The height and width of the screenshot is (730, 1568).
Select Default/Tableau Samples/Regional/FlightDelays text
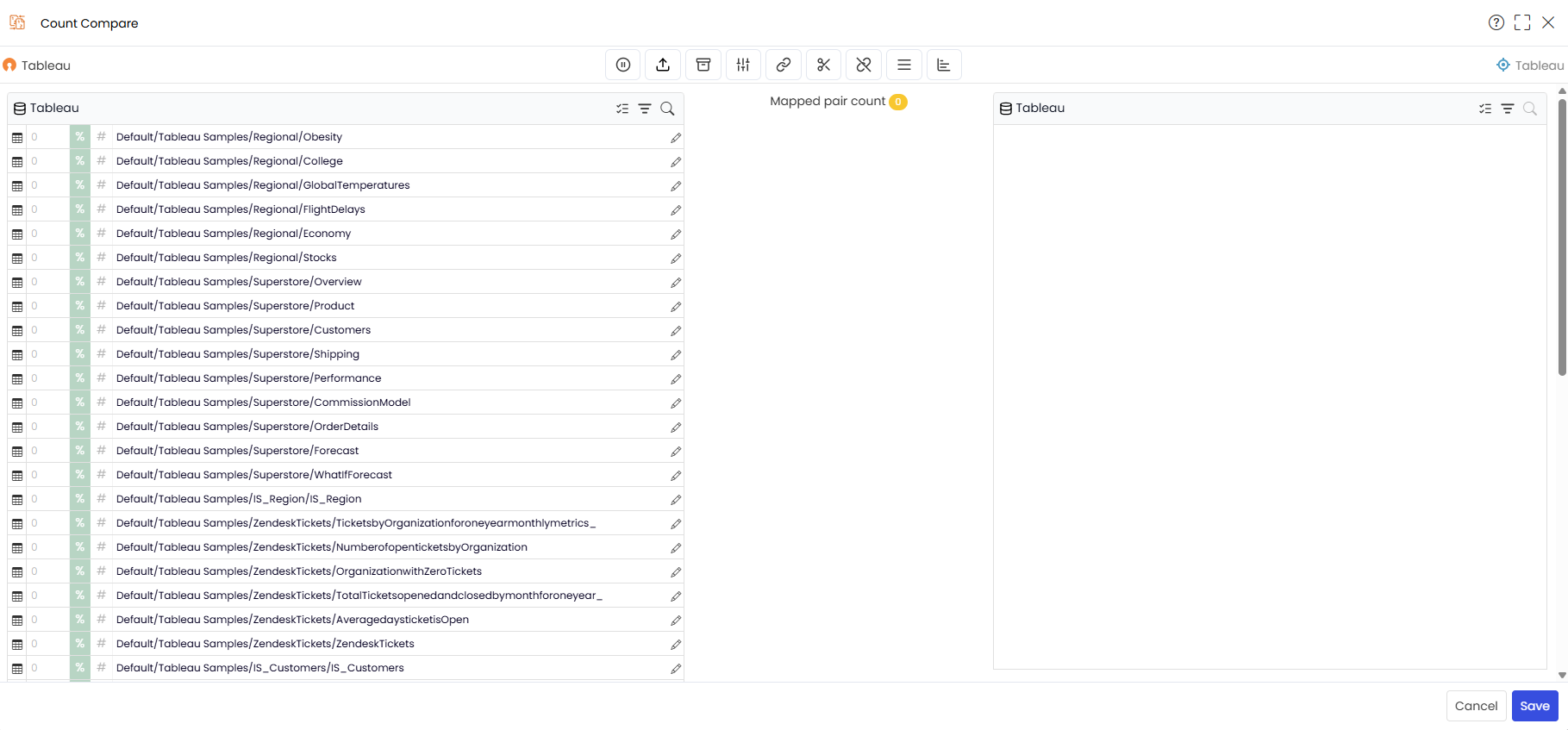click(241, 209)
